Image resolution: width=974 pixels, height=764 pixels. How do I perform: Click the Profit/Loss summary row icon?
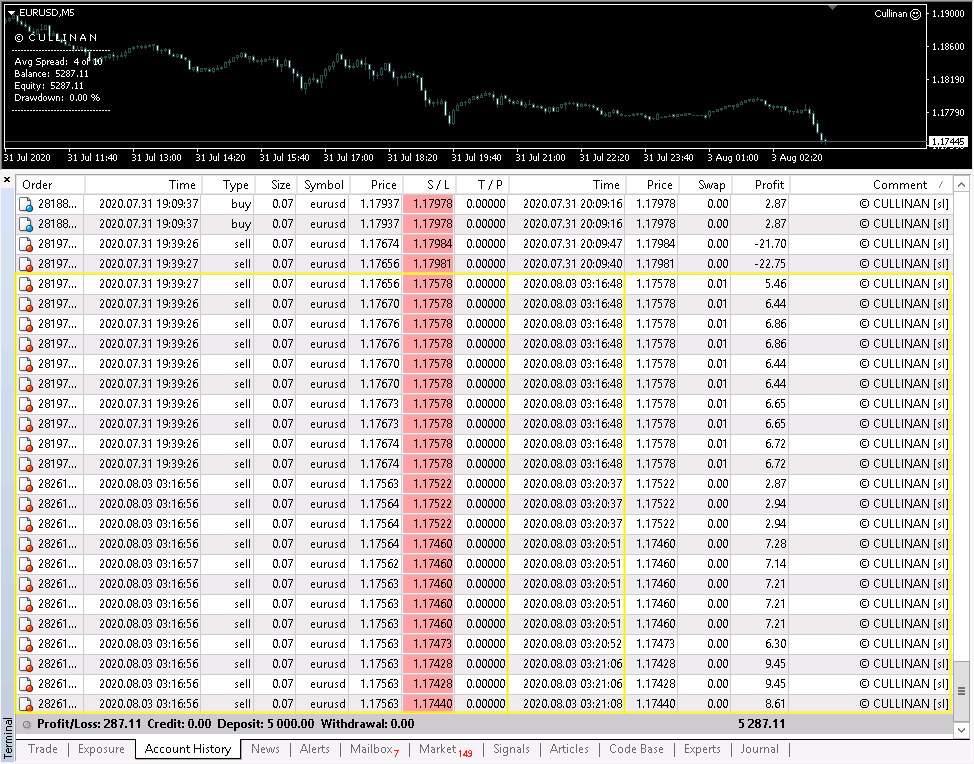(27, 724)
